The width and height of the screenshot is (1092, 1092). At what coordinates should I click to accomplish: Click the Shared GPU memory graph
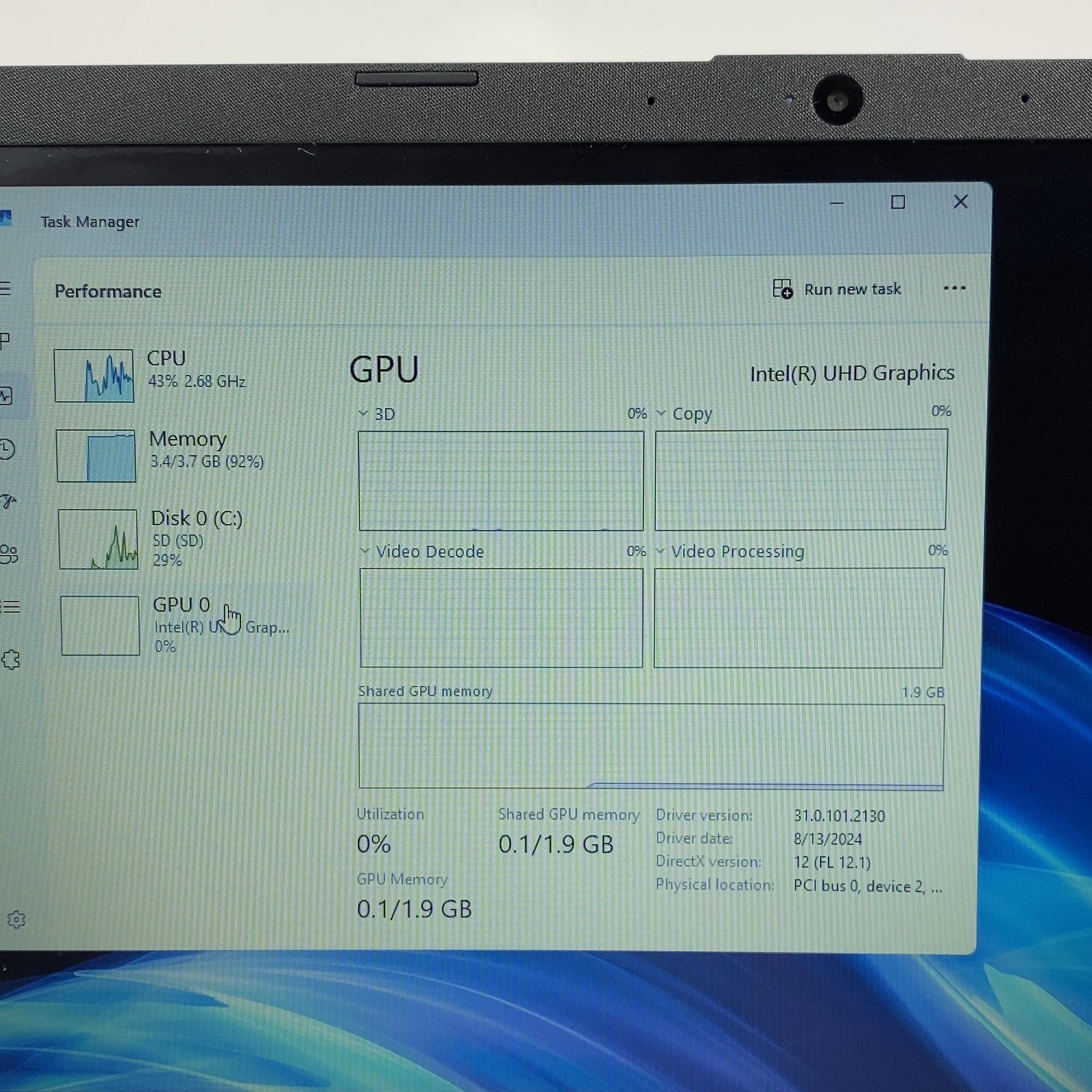click(651, 746)
